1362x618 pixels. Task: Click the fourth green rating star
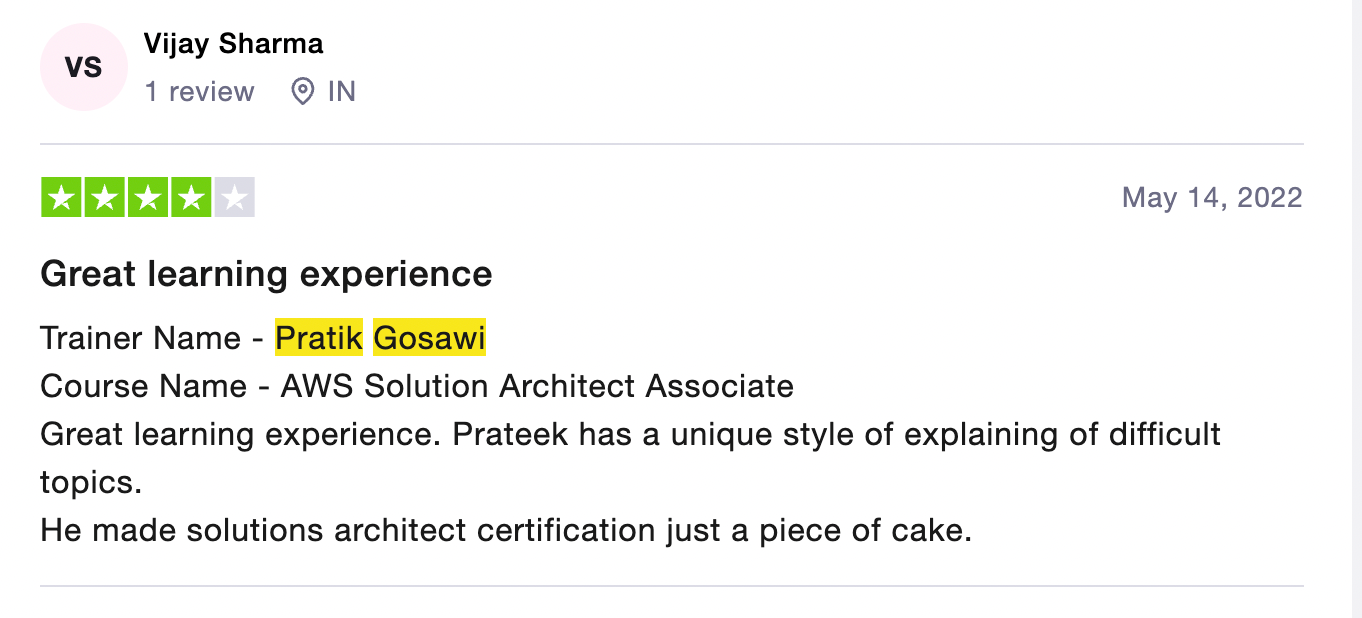[191, 198]
